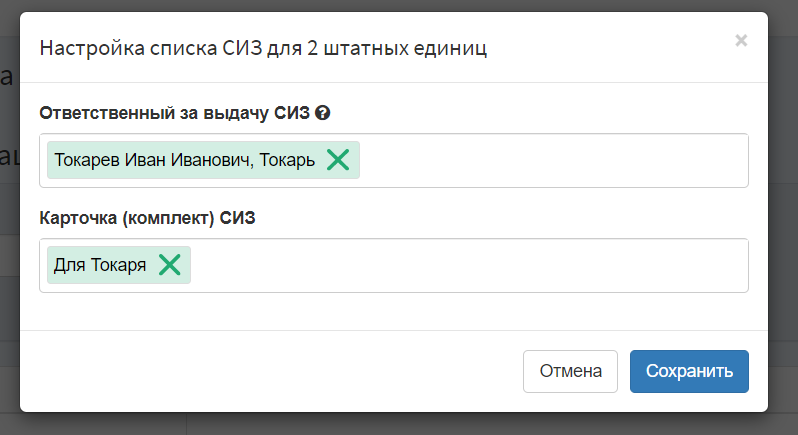
Task: Click empty space right of the Для Токаря tag
Action: coord(469,265)
